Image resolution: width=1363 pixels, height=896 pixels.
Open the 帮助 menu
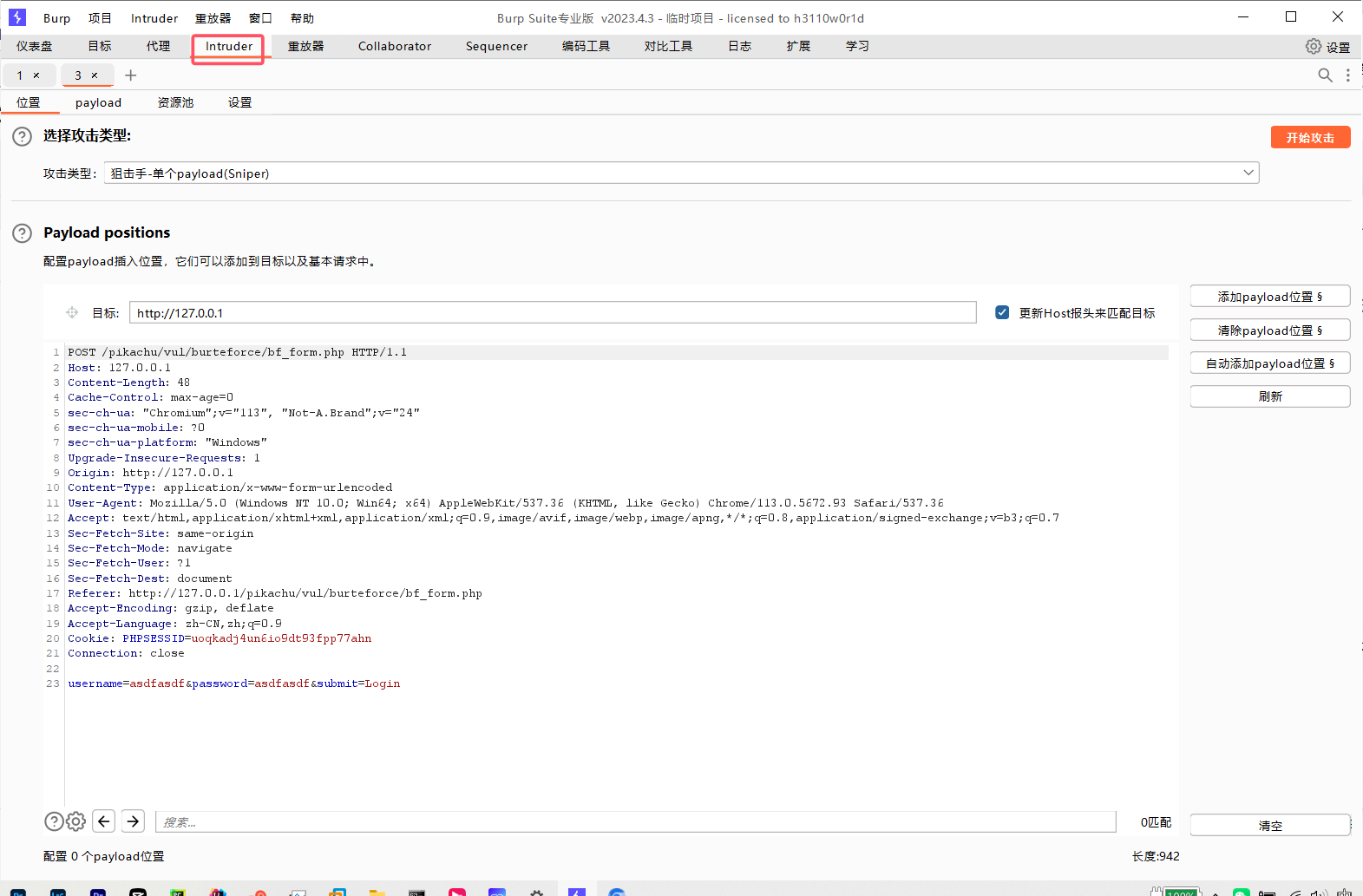tap(302, 18)
